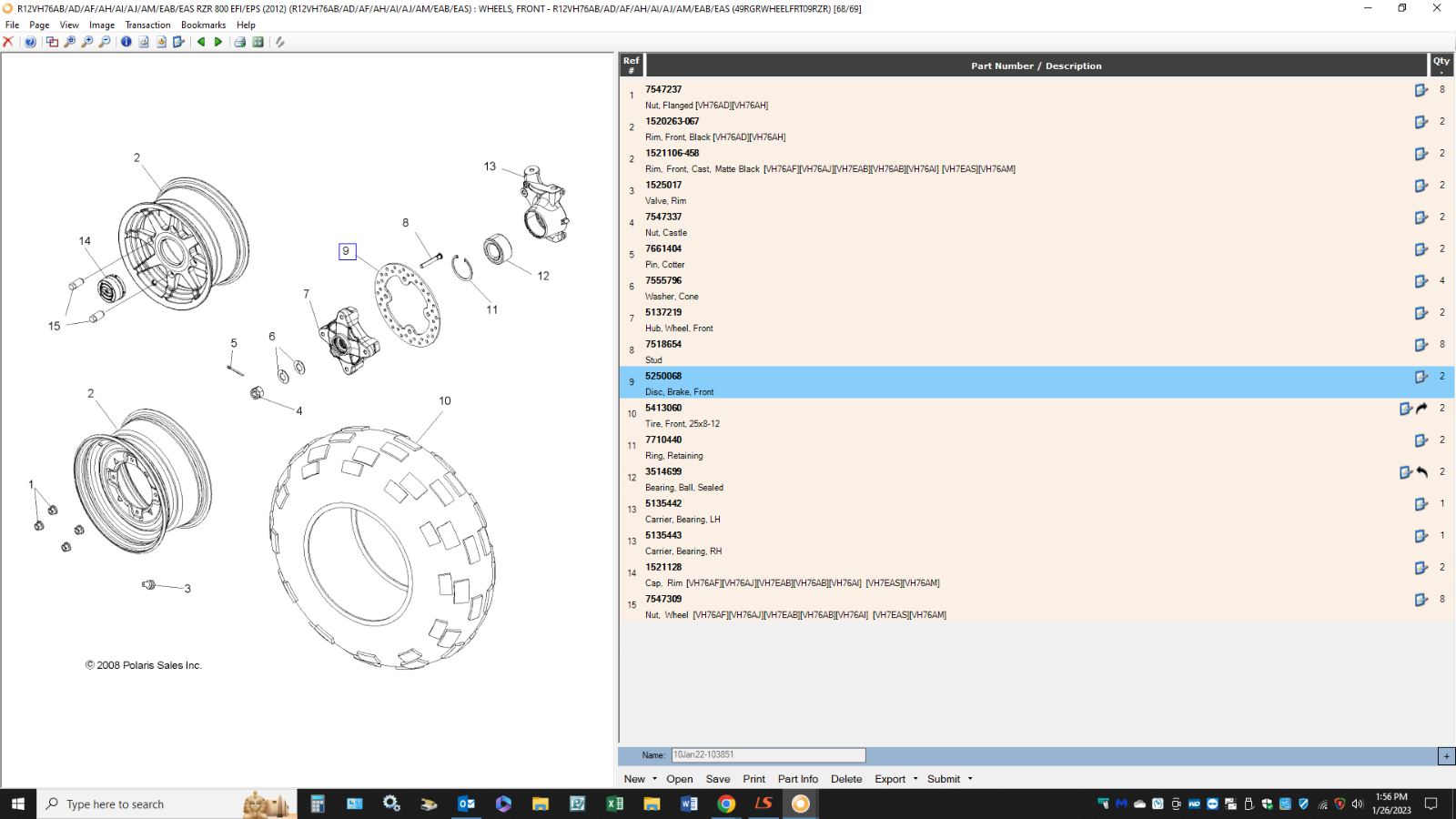This screenshot has height=819, width=1456.
Task: Click the Ref # column header
Action: click(x=632, y=66)
